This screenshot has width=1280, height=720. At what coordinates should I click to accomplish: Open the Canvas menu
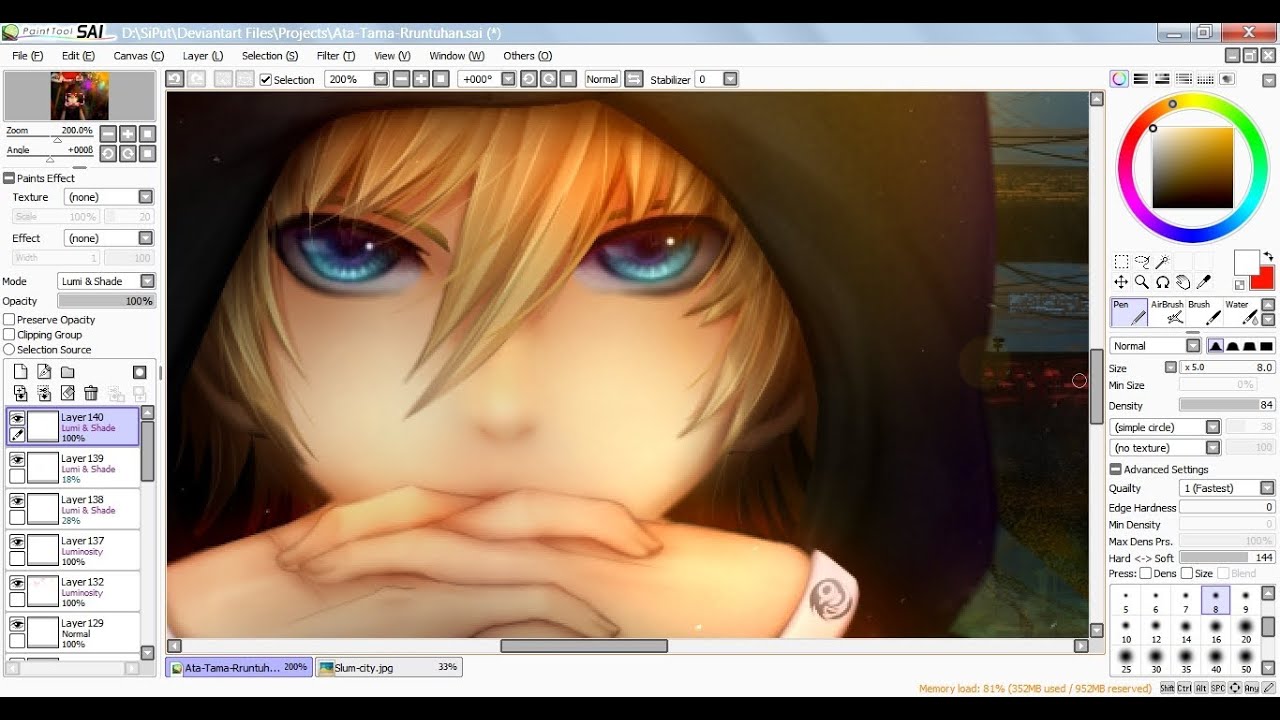[138, 56]
